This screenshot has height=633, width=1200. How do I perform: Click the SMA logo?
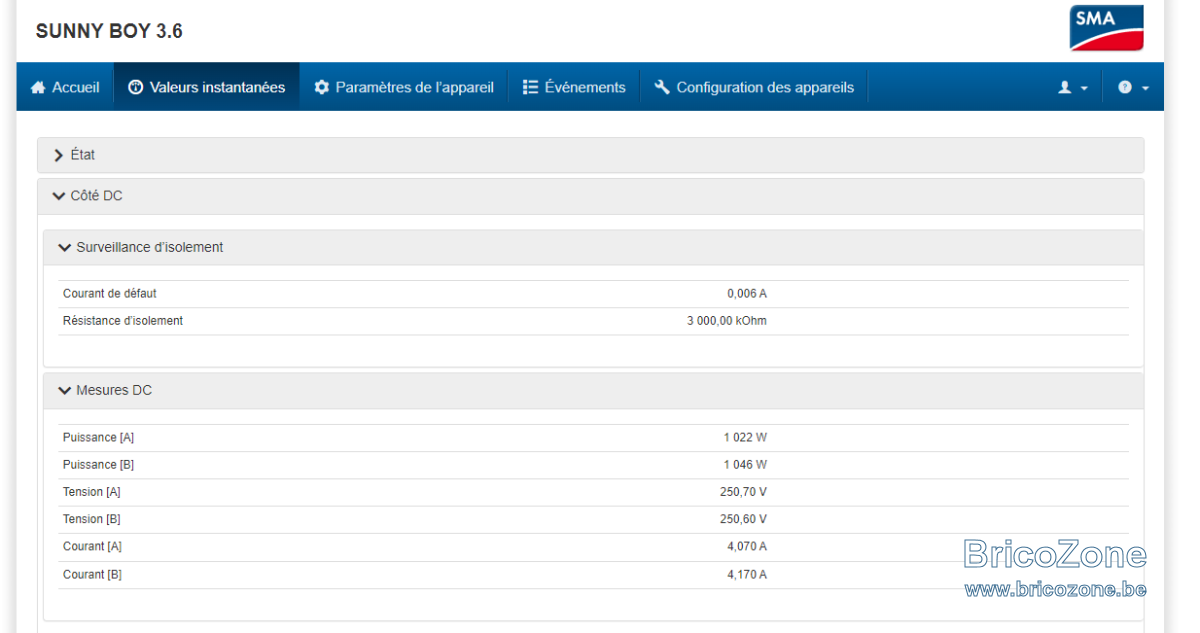(1106, 28)
